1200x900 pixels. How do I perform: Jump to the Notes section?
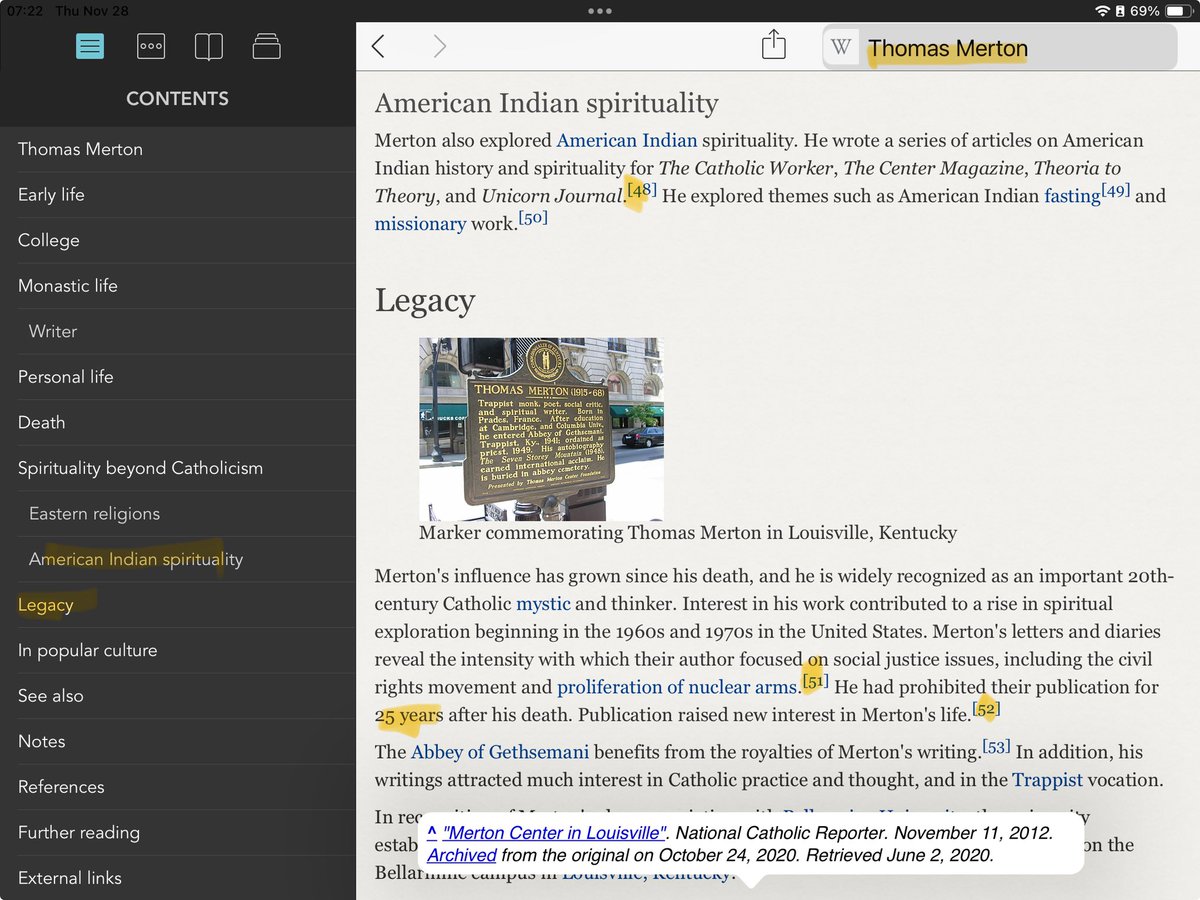(178, 741)
